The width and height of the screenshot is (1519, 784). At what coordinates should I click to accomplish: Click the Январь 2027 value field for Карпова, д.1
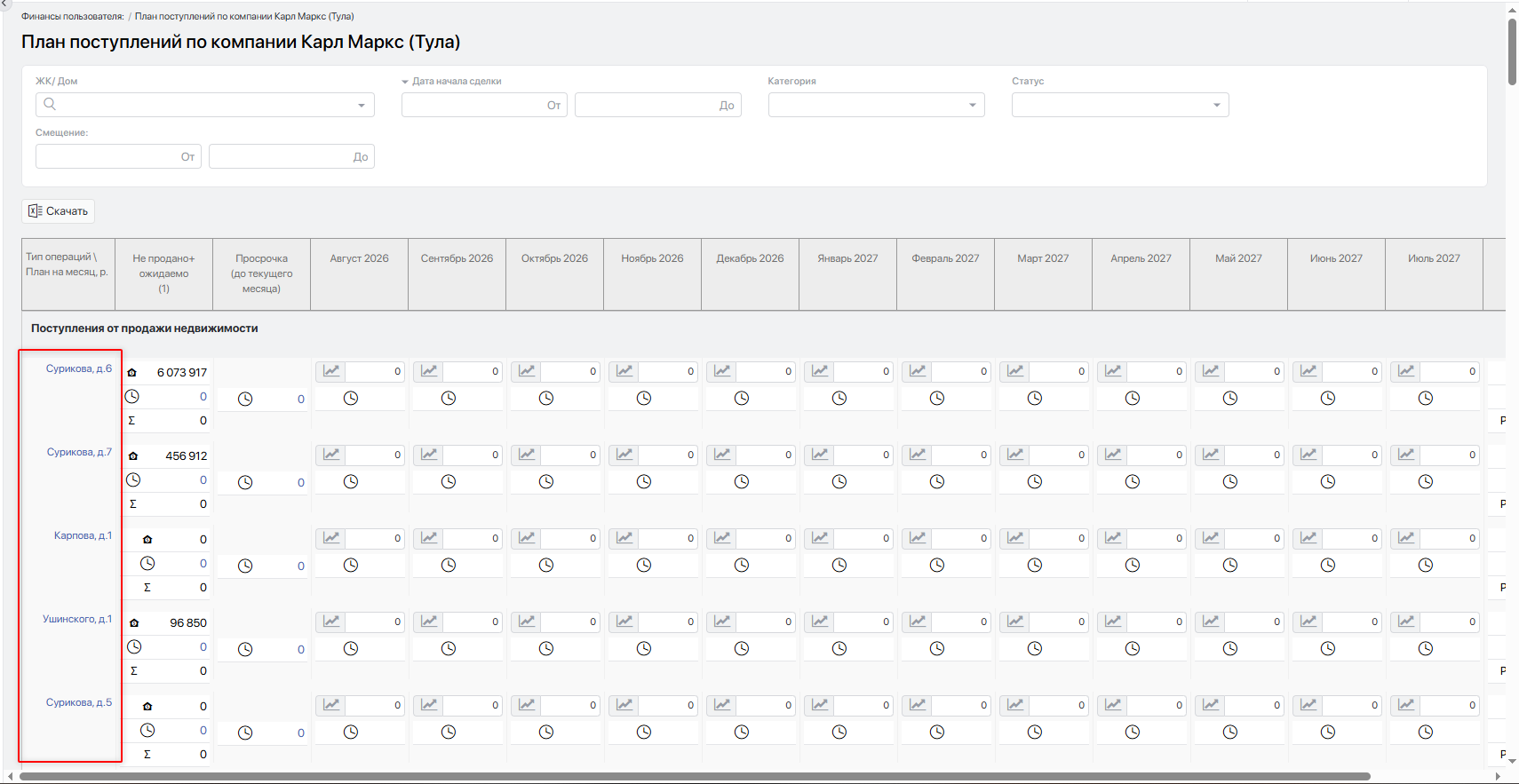pyautogui.click(x=863, y=538)
